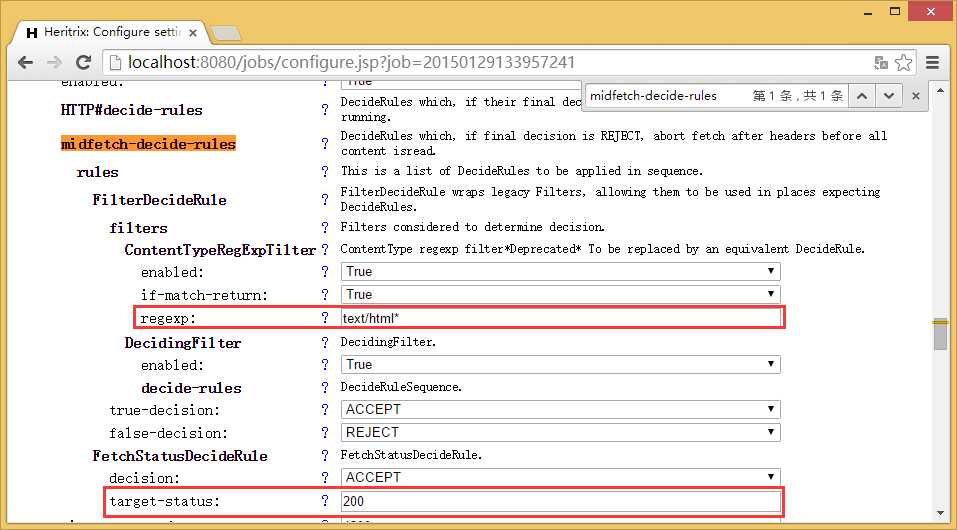
Task: Click the regexp field containing text/html*
Action: click(560, 318)
